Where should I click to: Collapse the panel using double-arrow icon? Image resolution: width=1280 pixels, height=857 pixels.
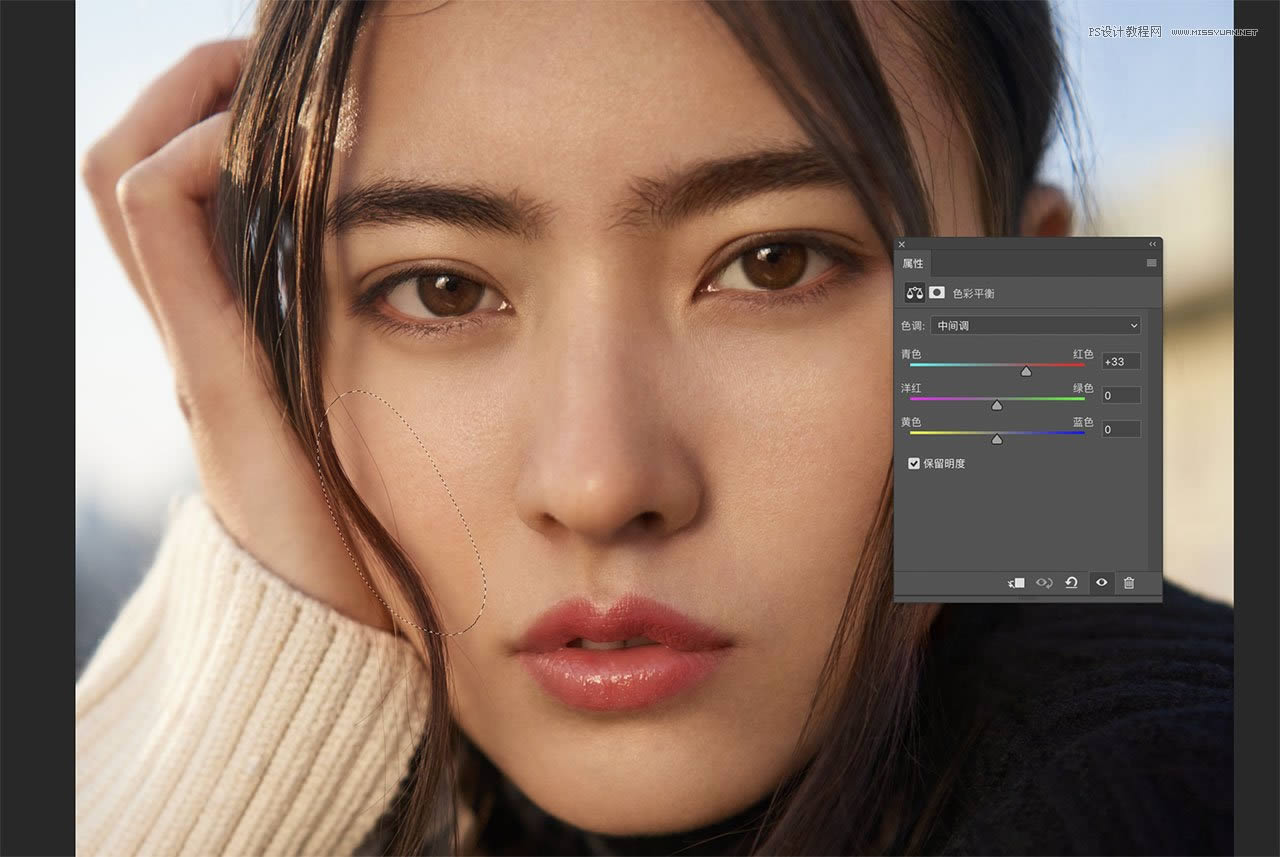click(1151, 244)
